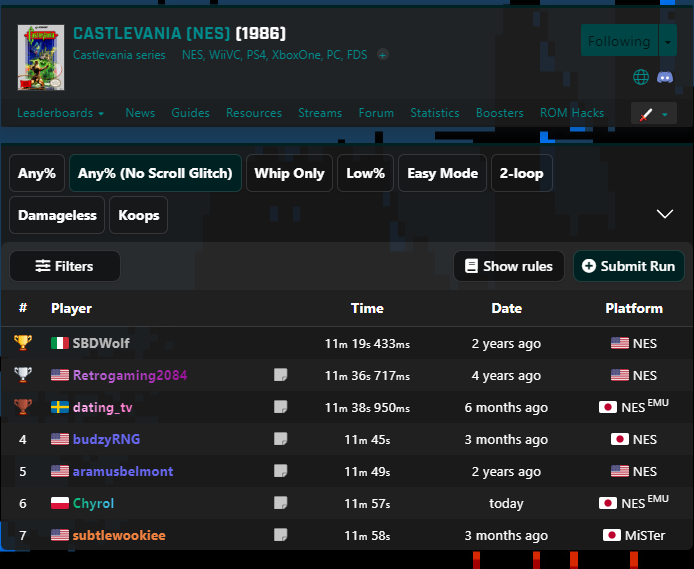694x569 pixels.
Task: Open the Discord server icon
Action: click(x=665, y=77)
